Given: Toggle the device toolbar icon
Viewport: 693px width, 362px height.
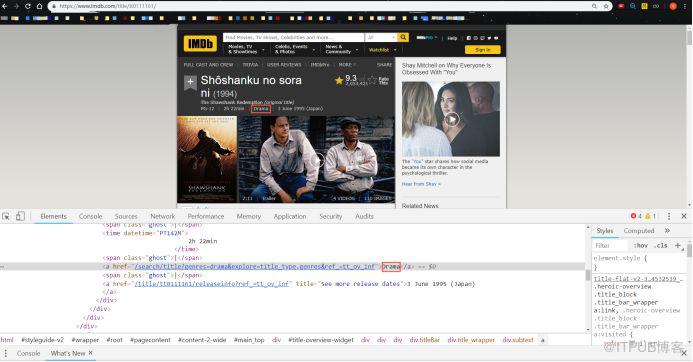Looking at the screenshot, I should 20,216.
